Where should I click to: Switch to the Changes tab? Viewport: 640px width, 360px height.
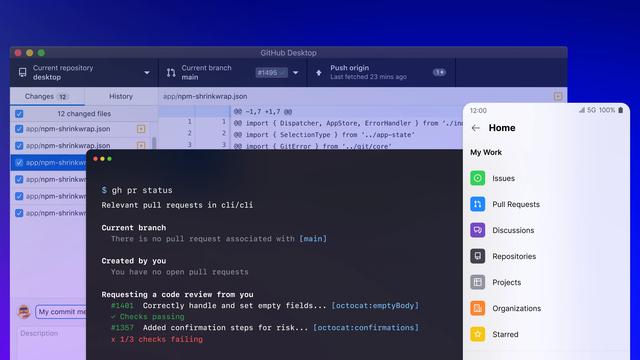[47, 96]
